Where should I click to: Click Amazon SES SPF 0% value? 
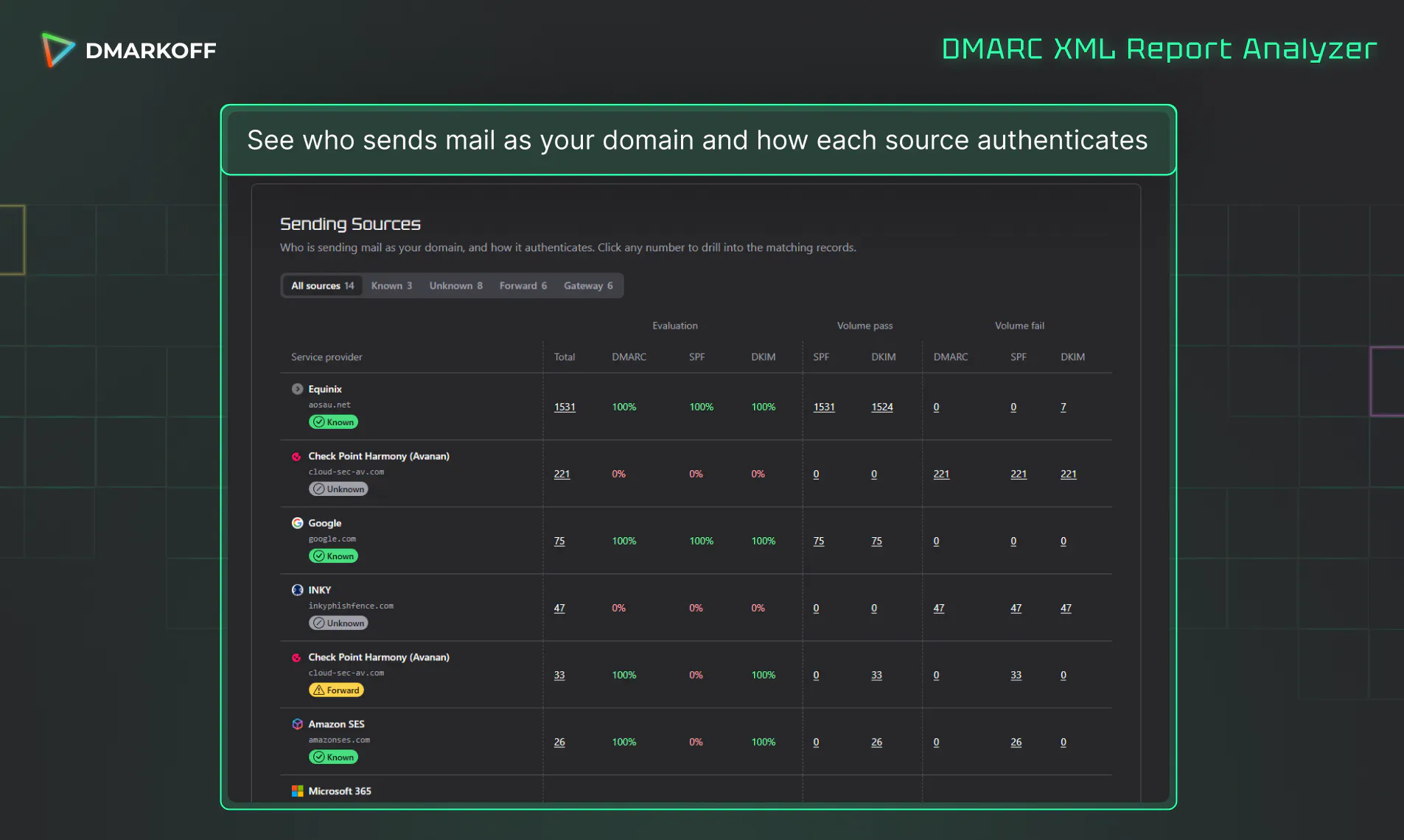tap(696, 743)
